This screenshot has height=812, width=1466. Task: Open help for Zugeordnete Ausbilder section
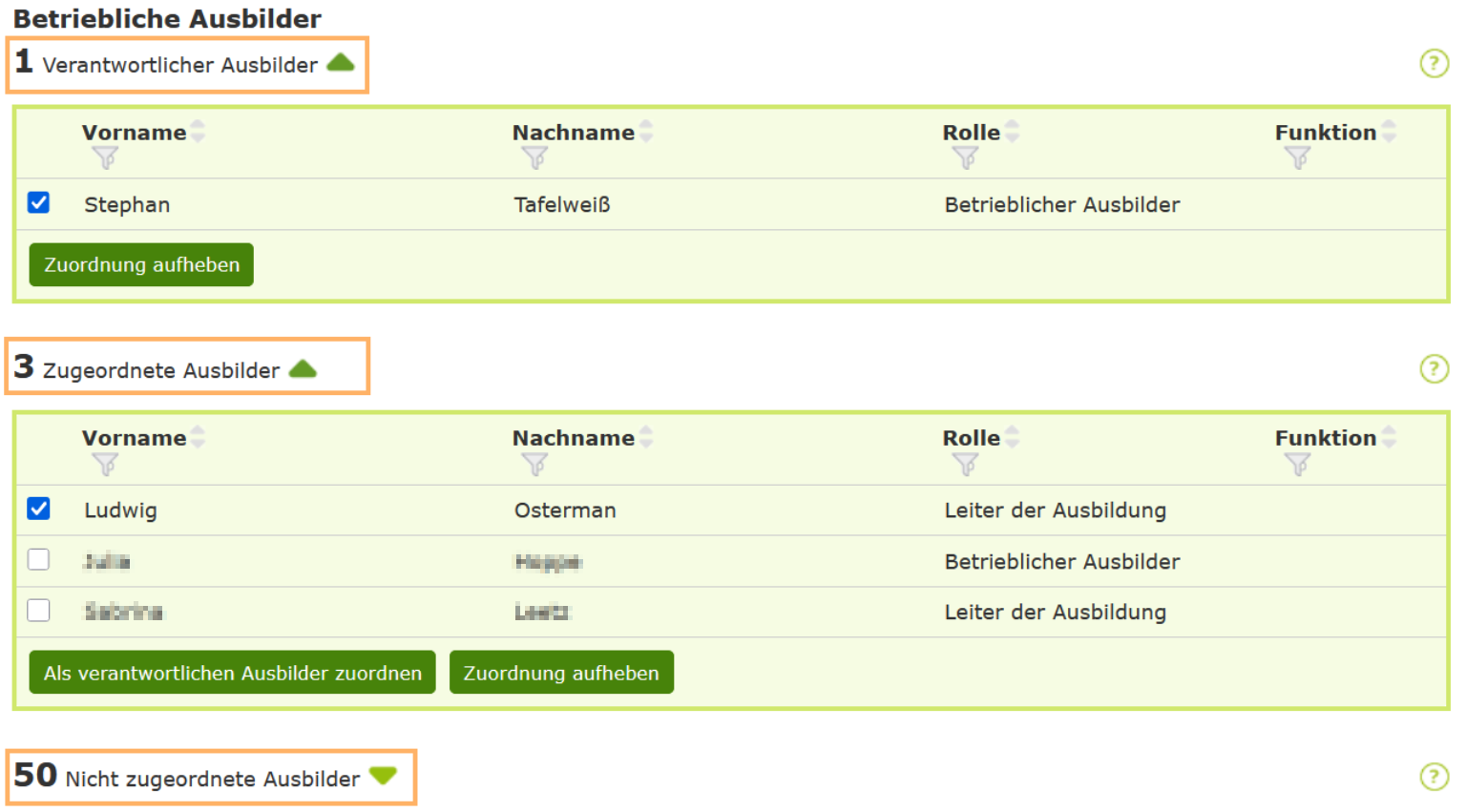(1435, 368)
